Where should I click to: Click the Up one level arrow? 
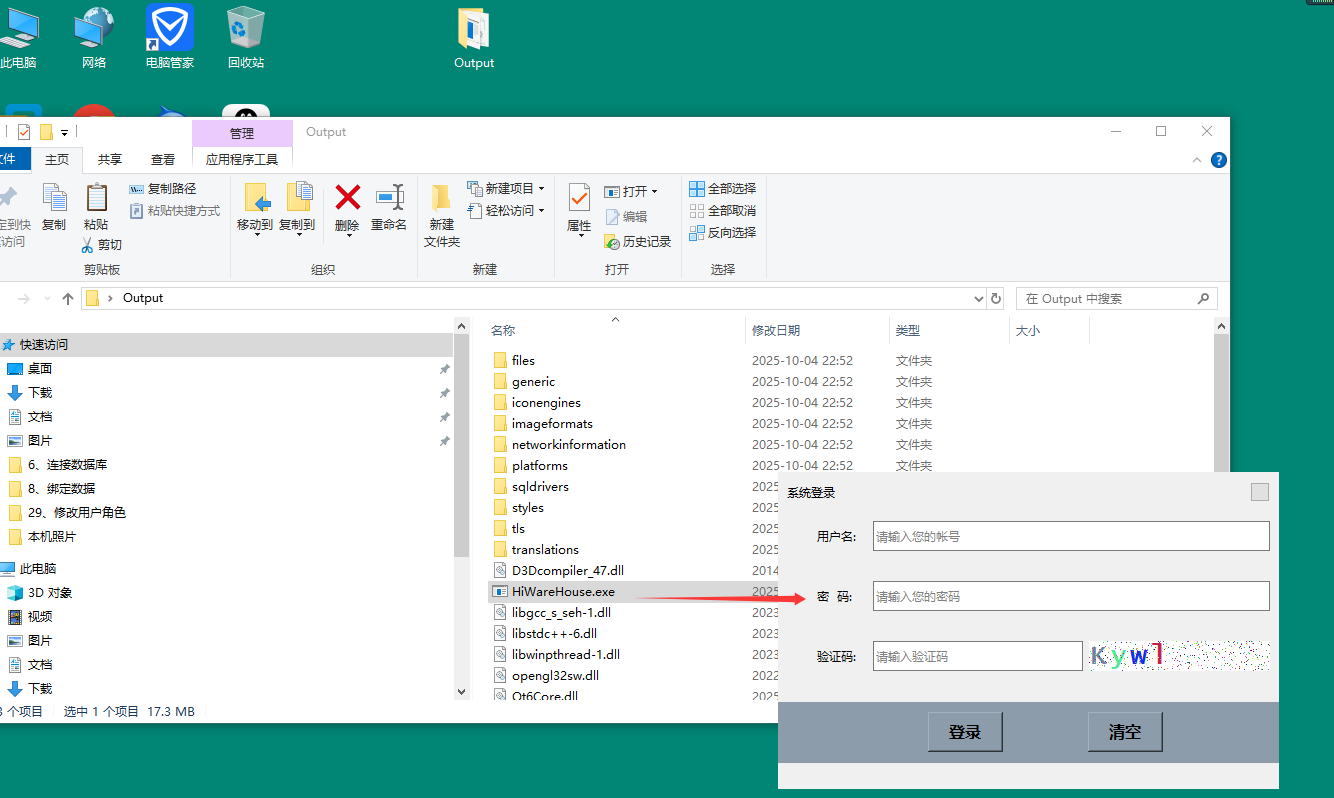click(68, 298)
